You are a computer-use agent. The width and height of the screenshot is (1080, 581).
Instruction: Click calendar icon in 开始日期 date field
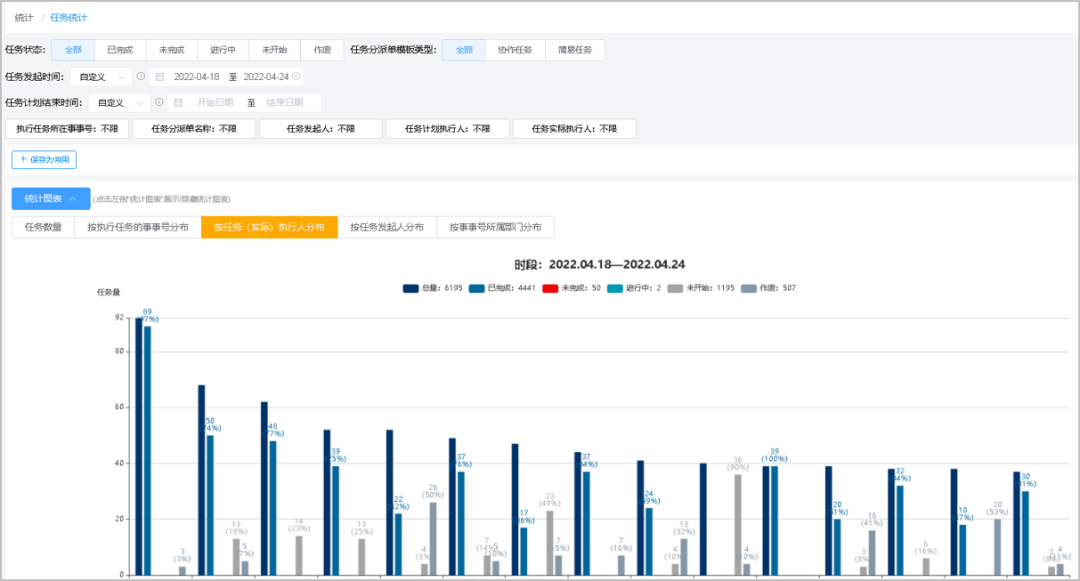178,102
